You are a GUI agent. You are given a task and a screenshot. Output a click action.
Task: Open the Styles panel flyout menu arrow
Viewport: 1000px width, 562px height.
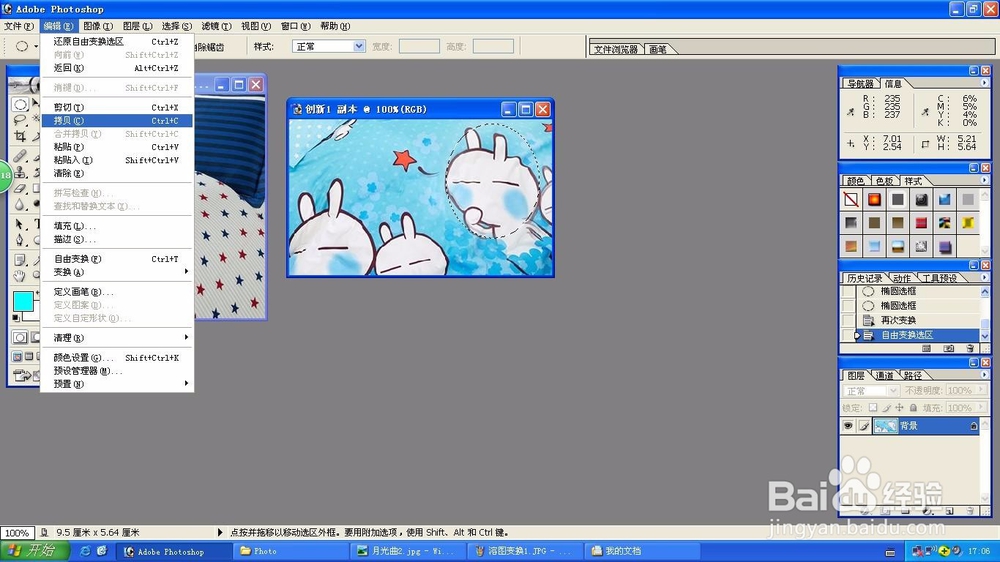coord(984,181)
